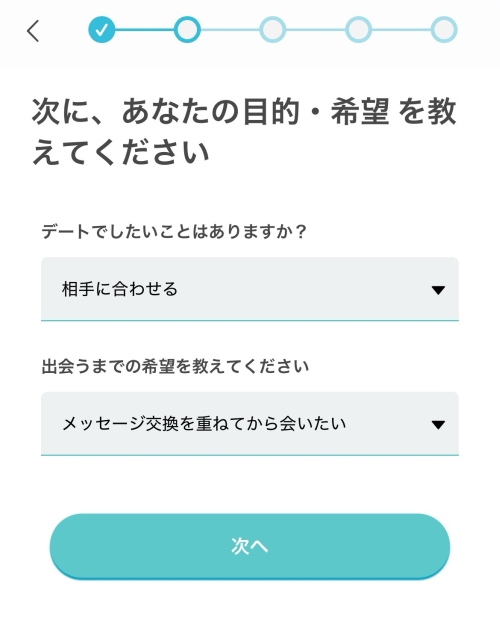Expand the date activity select field
The image size is (500, 623).
click(x=250, y=289)
